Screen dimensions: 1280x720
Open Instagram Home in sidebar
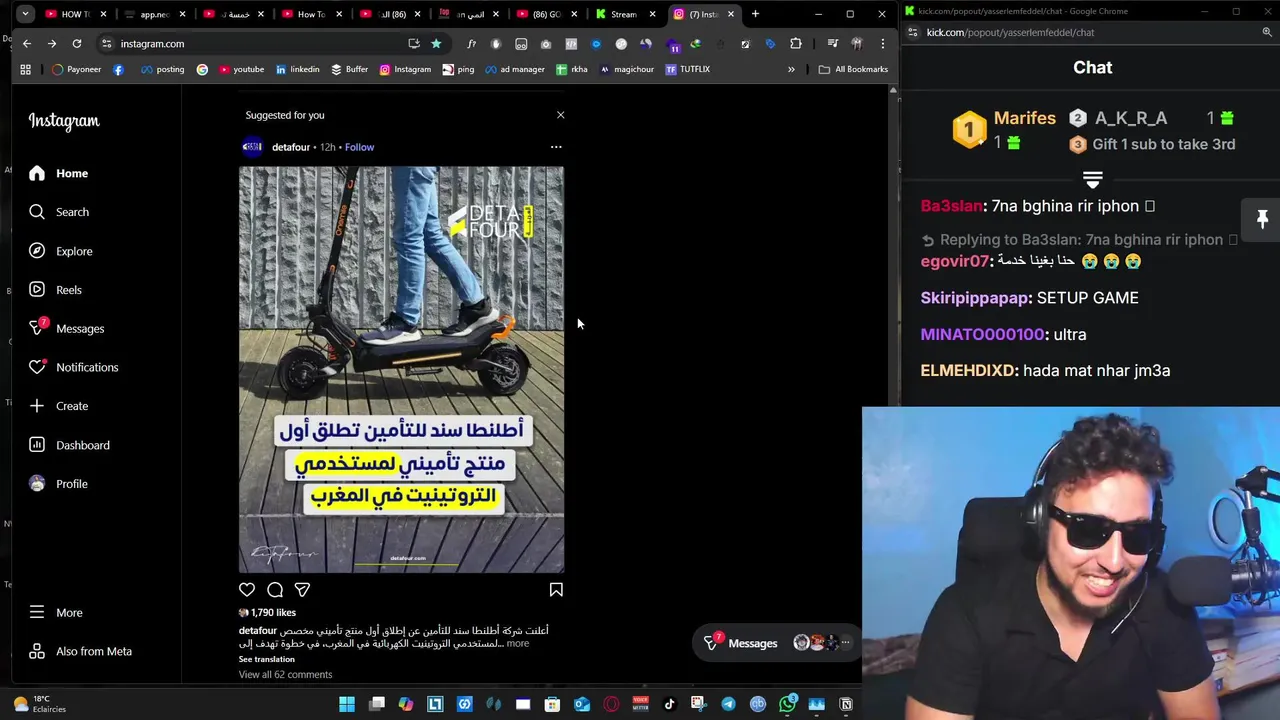58,173
